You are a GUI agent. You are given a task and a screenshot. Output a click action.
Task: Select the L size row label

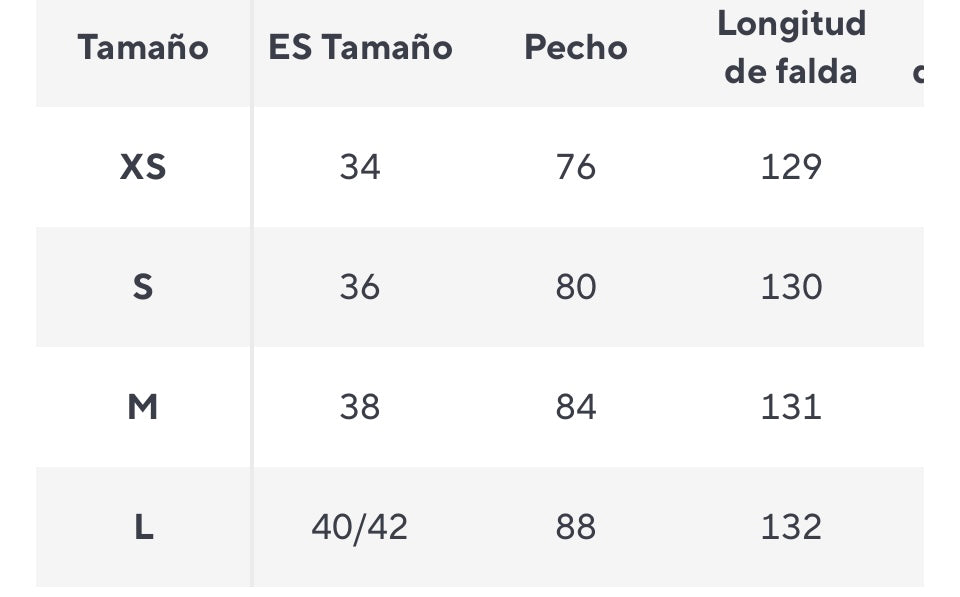[143, 527]
